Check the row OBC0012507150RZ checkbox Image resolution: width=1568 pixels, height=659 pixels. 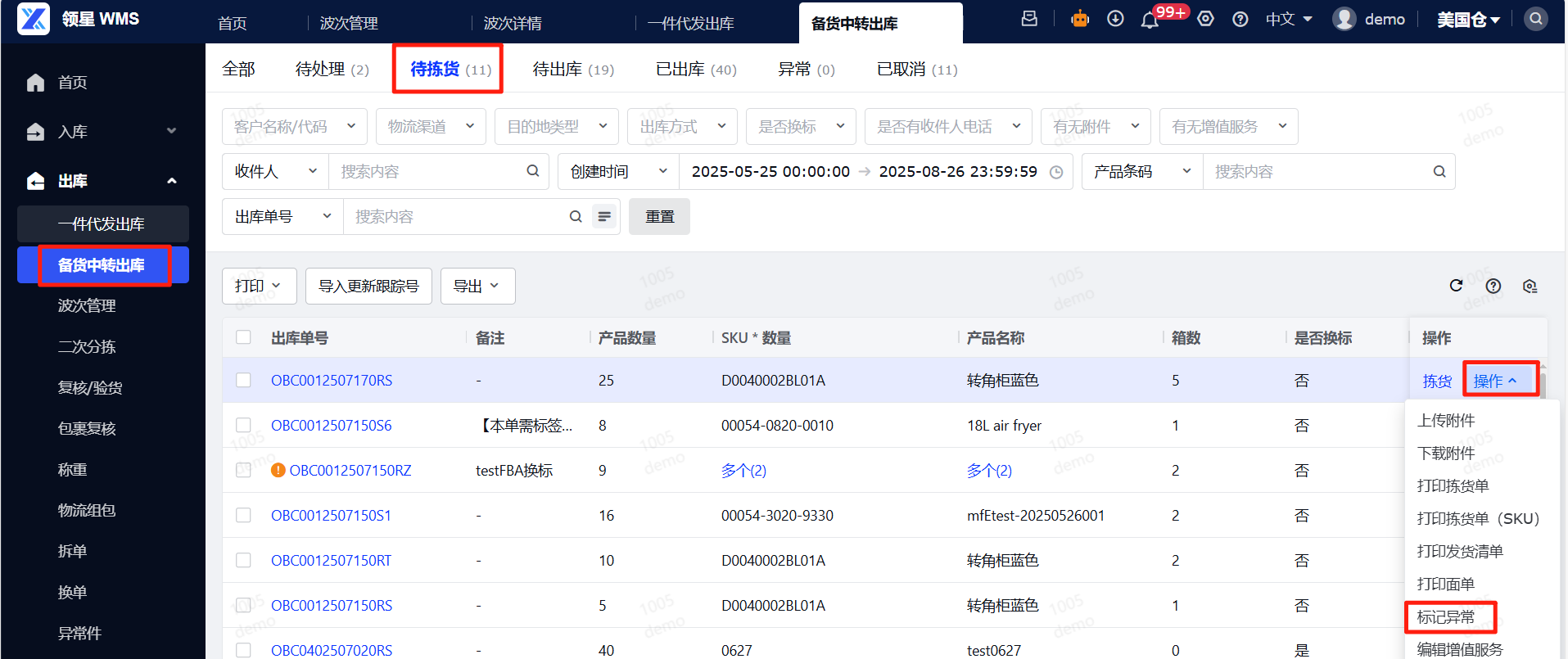pyautogui.click(x=243, y=470)
